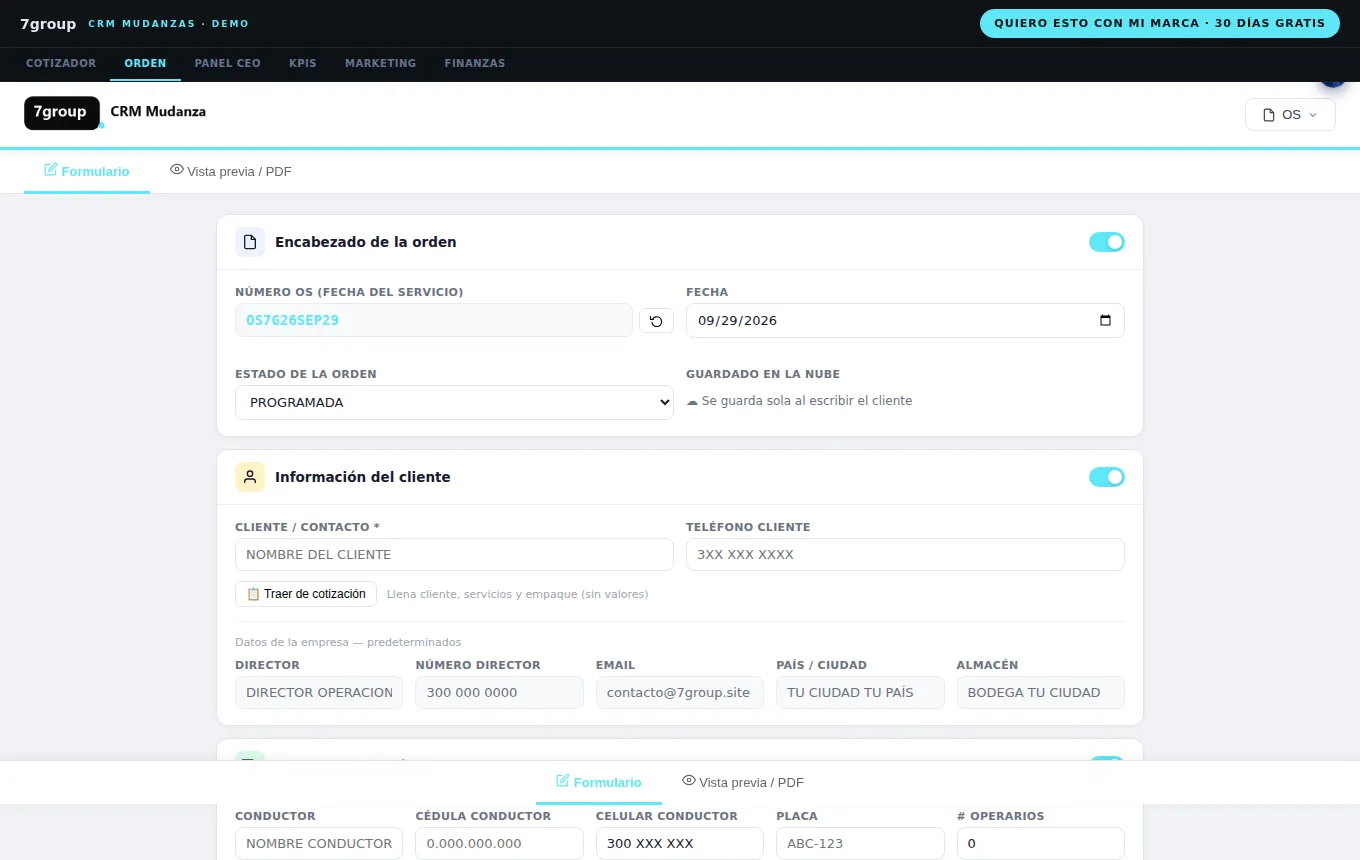Click the Cliente / Contacto name field
Viewport: 1360px width, 860px height.
pos(454,555)
